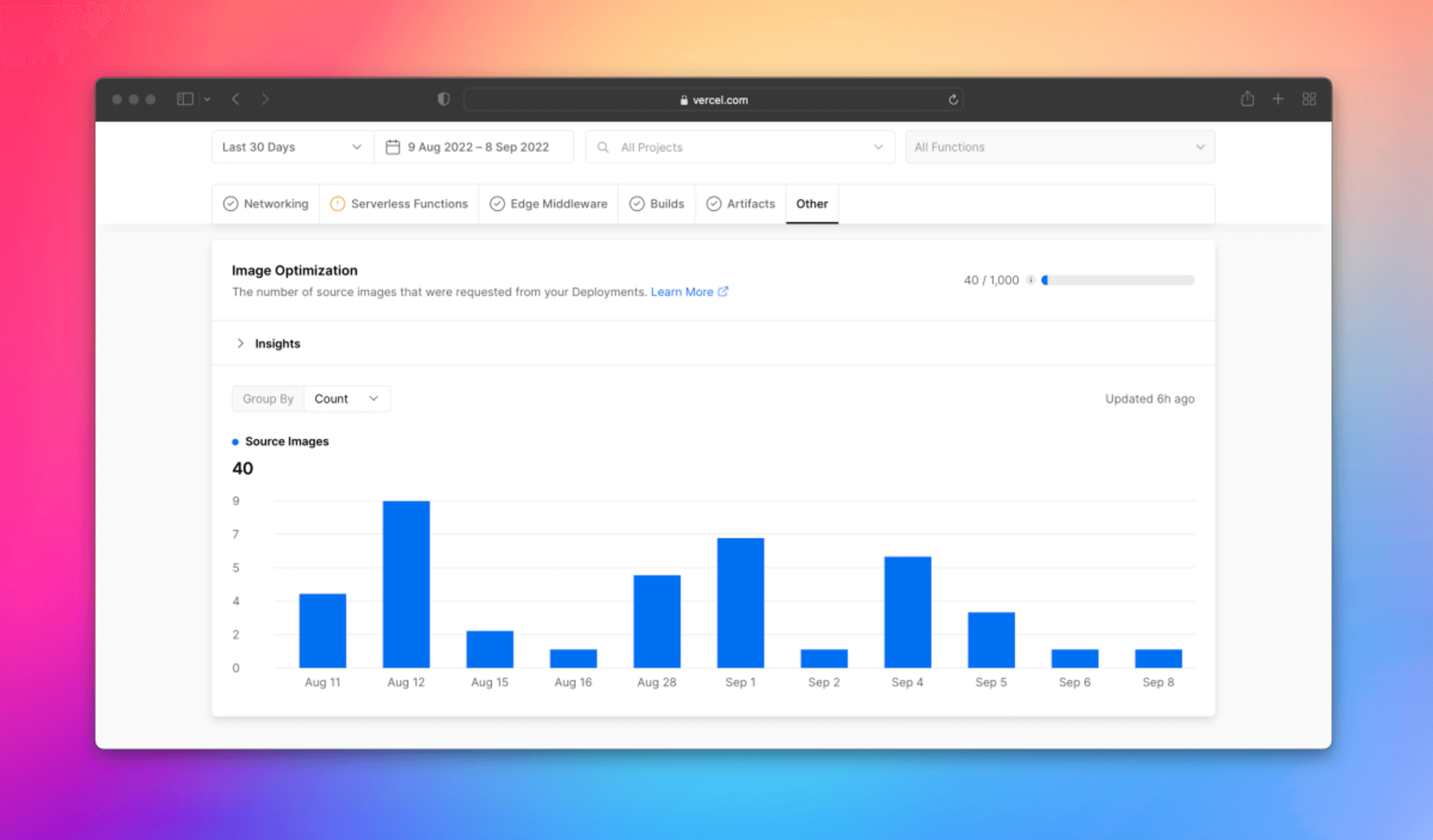Click the browser forward arrow
1433x840 pixels.
click(265, 99)
